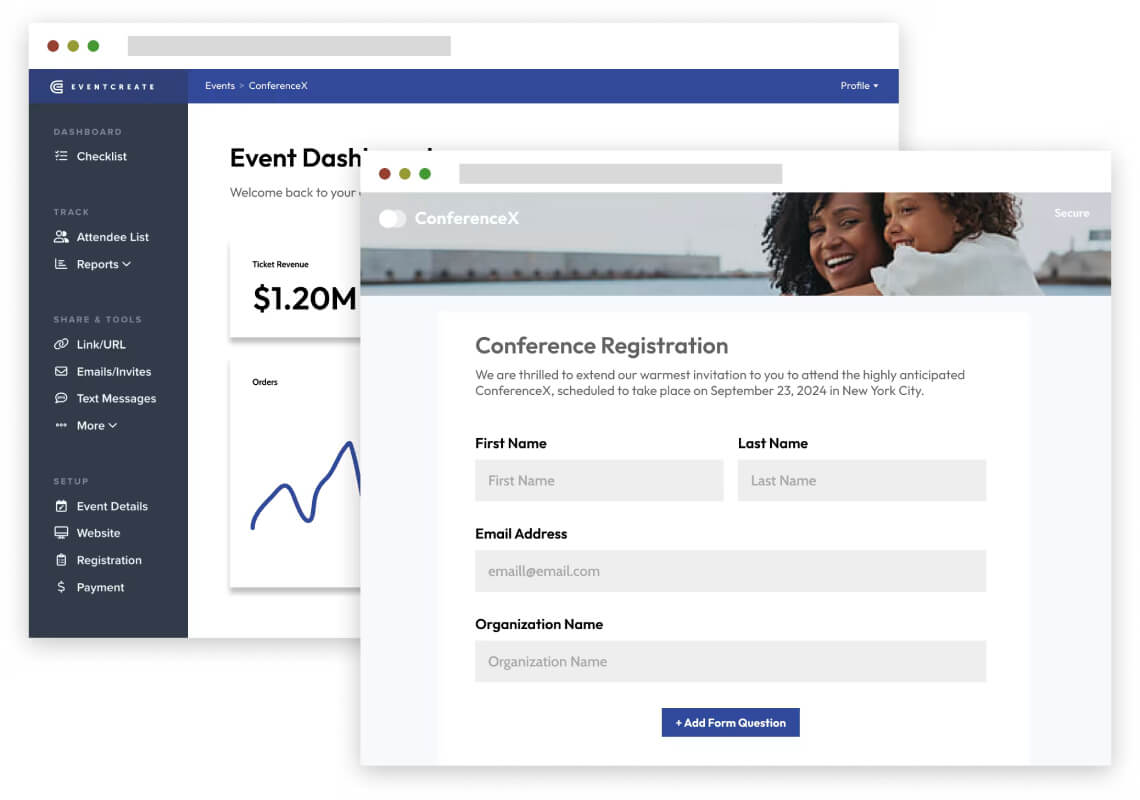Image resolution: width=1140 pixels, height=800 pixels.
Task: Click the Event Details calendar icon
Action: (x=61, y=505)
